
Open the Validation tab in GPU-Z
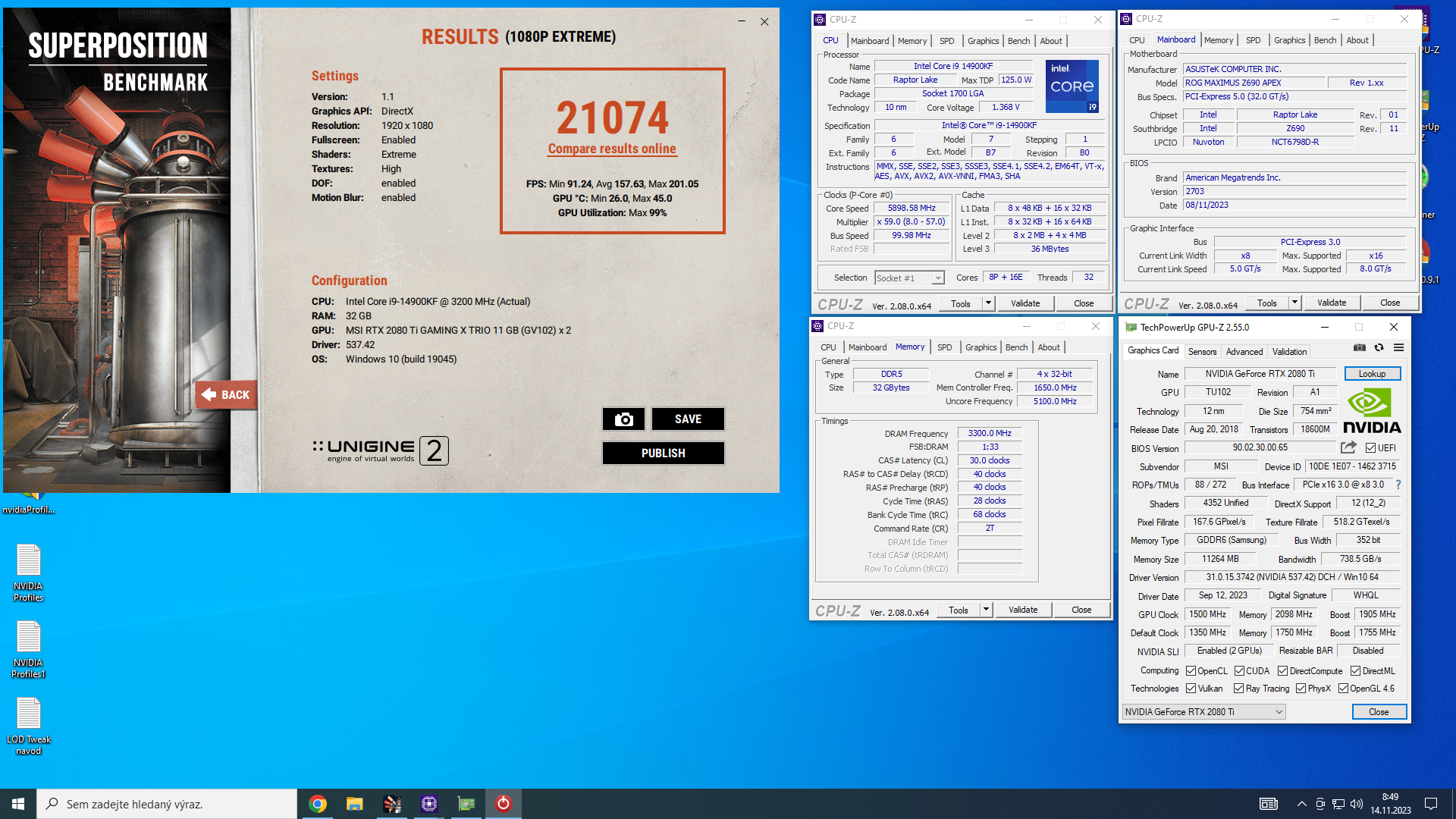pyautogui.click(x=1289, y=352)
